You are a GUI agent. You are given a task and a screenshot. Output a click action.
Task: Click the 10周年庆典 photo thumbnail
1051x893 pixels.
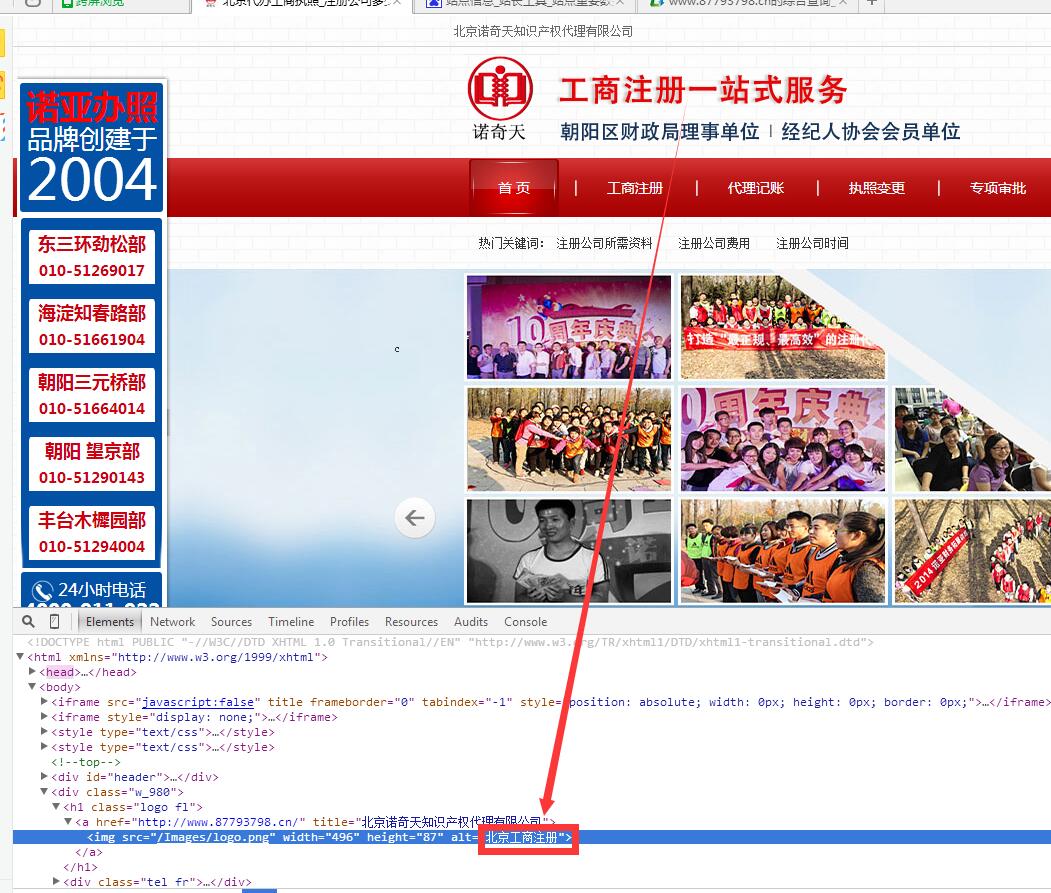pyautogui.click(x=568, y=327)
